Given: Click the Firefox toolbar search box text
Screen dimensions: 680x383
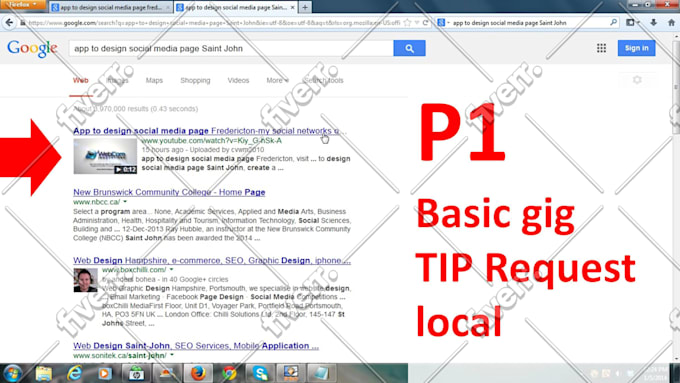Looking at the screenshot, I should 510,23.
